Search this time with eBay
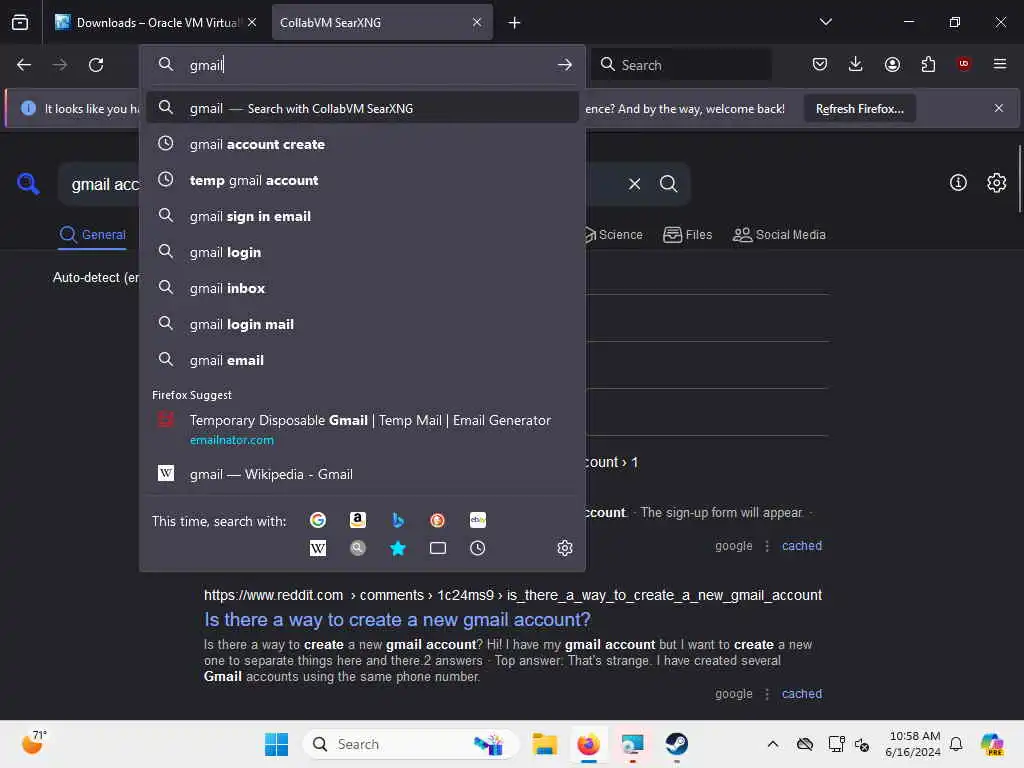1024x768 pixels. click(x=477, y=520)
